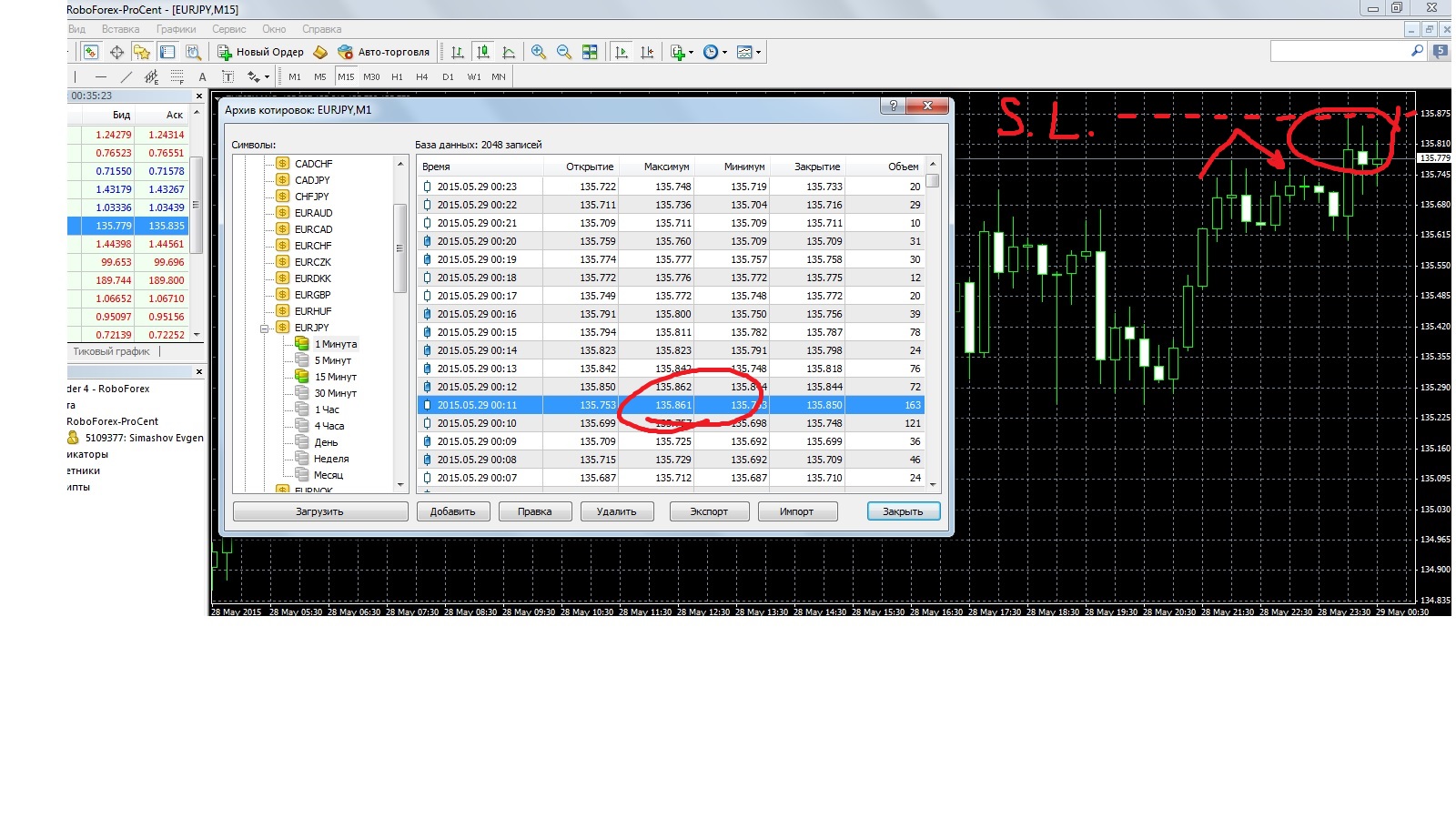Image resolution: width=1456 pixels, height=819 pixels.
Task: Select the trendline drawing tool
Action: click(x=126, y=76)
